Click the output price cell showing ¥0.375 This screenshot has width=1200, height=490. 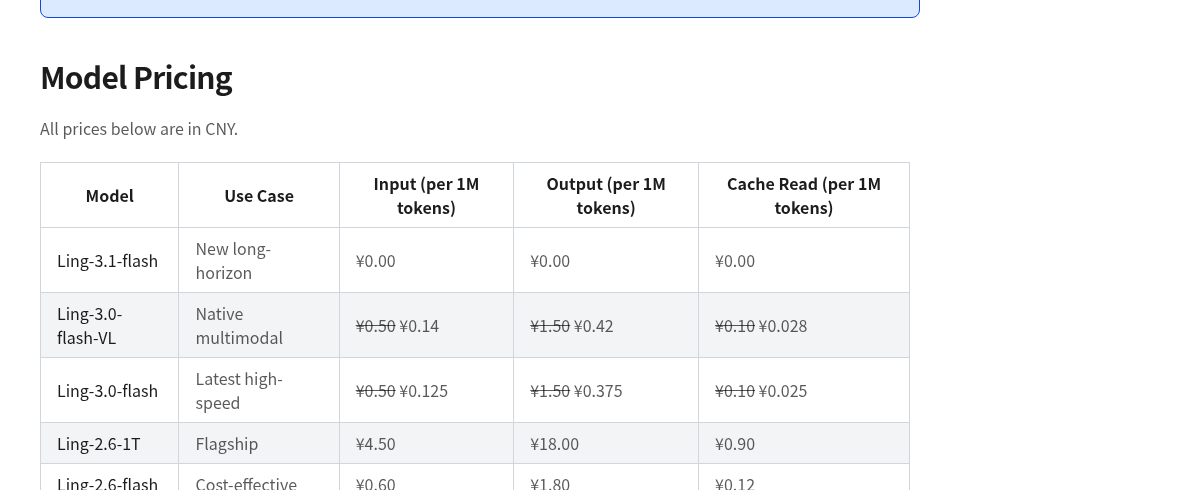[606, 391]
